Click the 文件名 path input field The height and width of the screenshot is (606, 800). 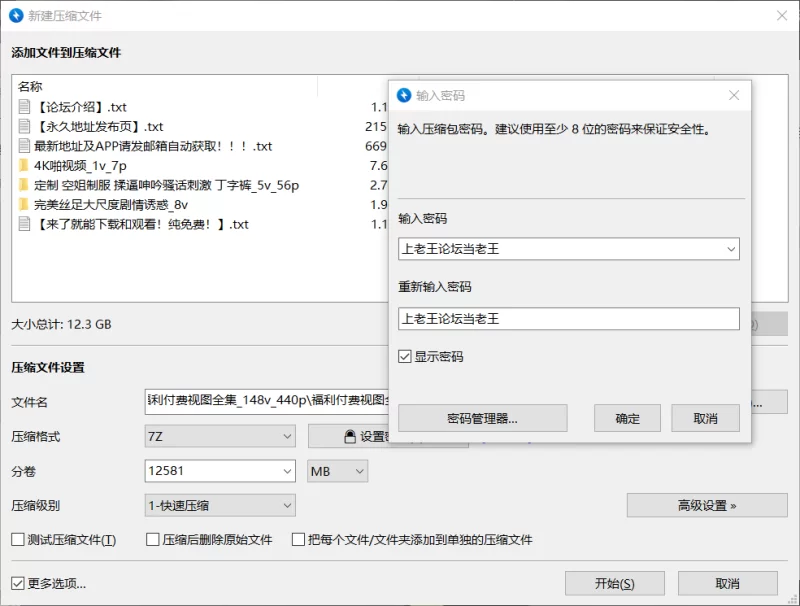pyautogui.click(x=267, y=401)
